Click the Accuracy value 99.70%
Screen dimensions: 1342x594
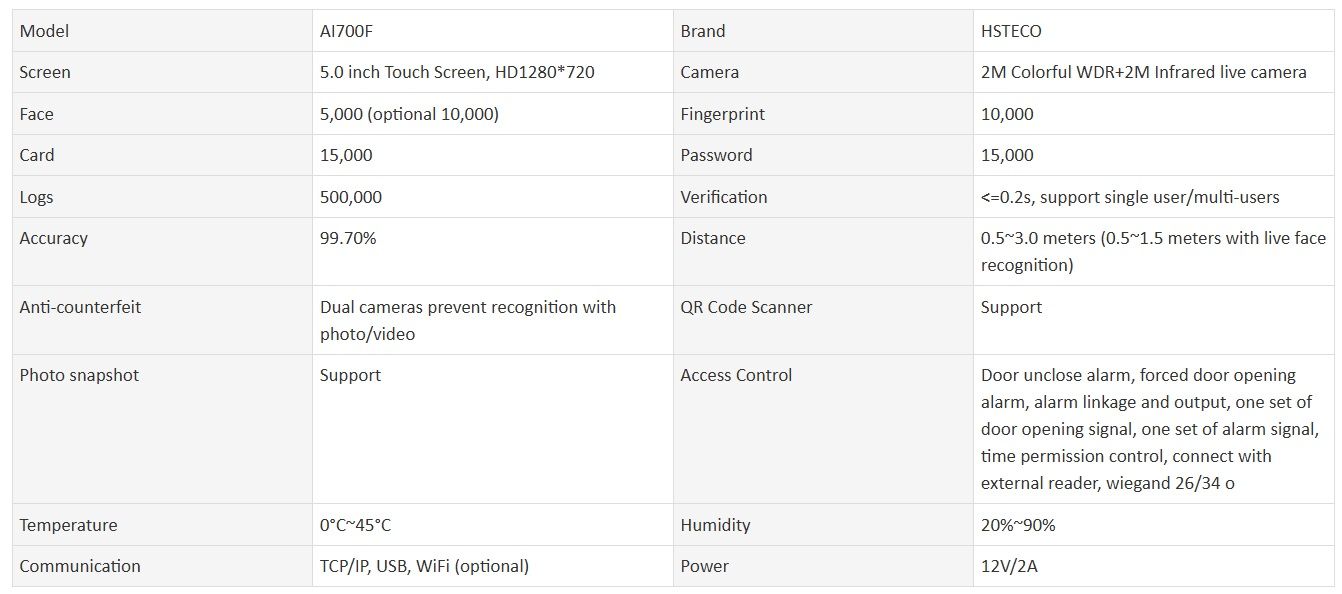pyautogui.click(x=348, y=238)
